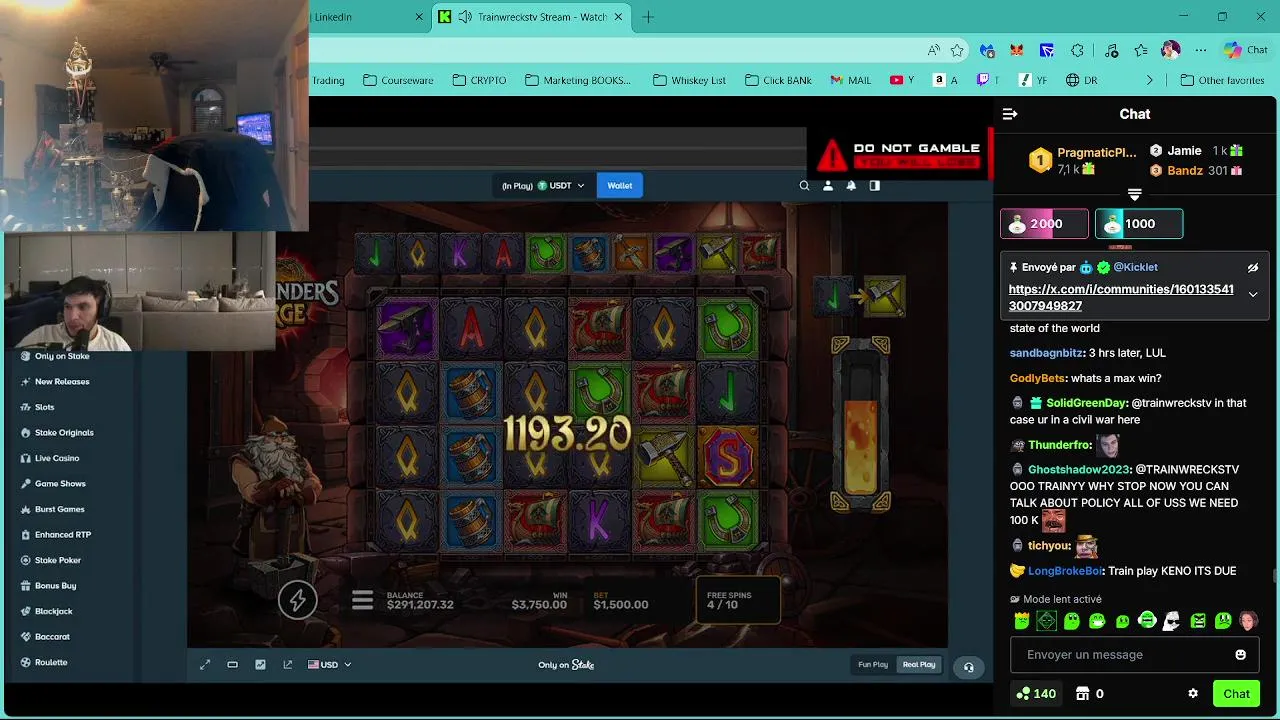The width and height of the screenshot is (1280, 720).
Task: Switch to Fun Play mode
Action: [873, 664]
